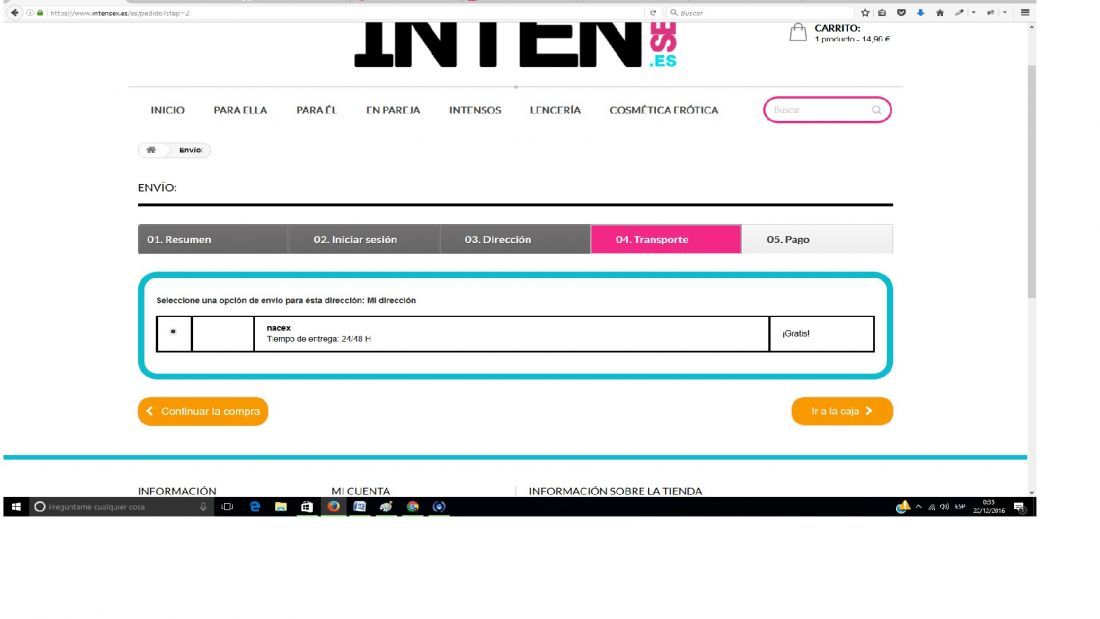Viewport: 1100px width, 619px height.
Task: Open the shopping cart bag icon
Action: click(798, 32)
